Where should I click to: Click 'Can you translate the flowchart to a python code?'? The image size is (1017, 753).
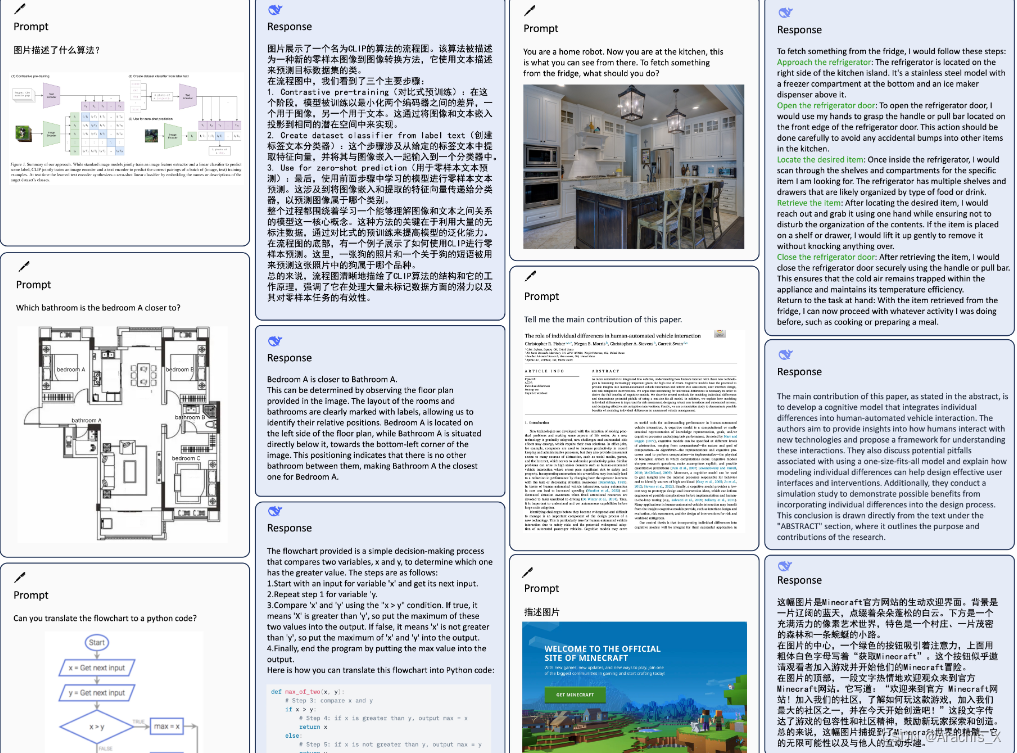pyautogui.click(x=105, y=618)
